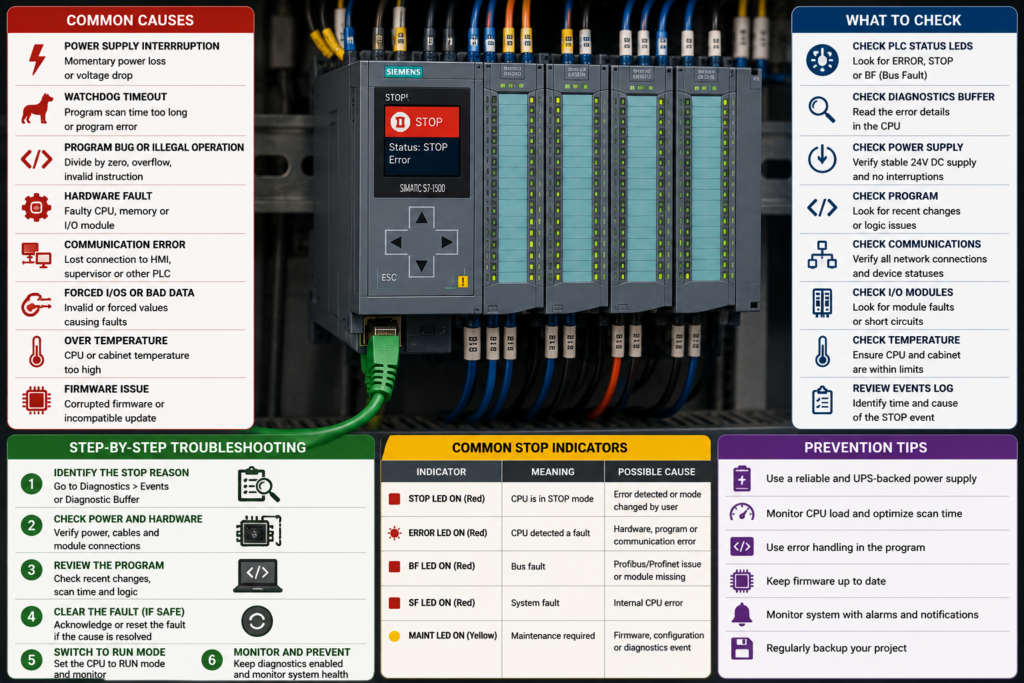The width and height of the screenshot is (1024, 683).
Task: Click the review events log clipboard icon
Action: click(x=822, y=400)
